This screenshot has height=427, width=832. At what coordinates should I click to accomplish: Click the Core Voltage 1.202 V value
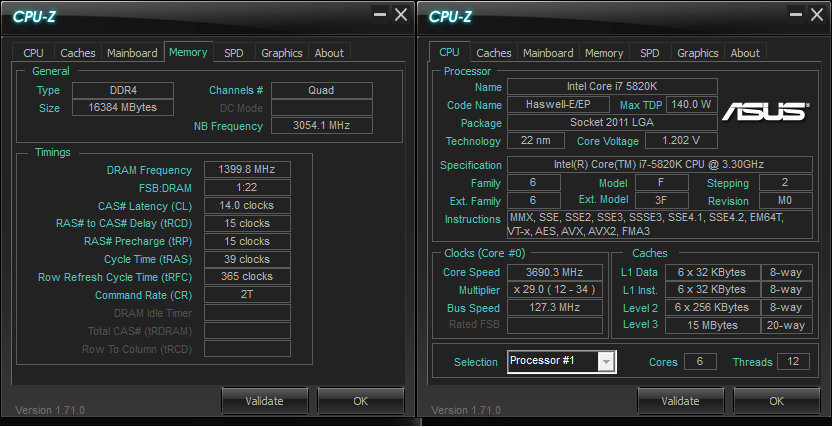pos(681,141)
